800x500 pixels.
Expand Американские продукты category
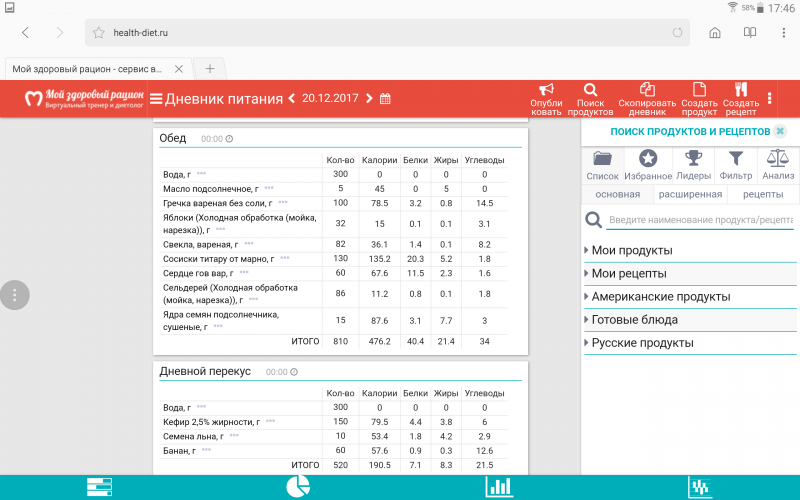point(661,297)
